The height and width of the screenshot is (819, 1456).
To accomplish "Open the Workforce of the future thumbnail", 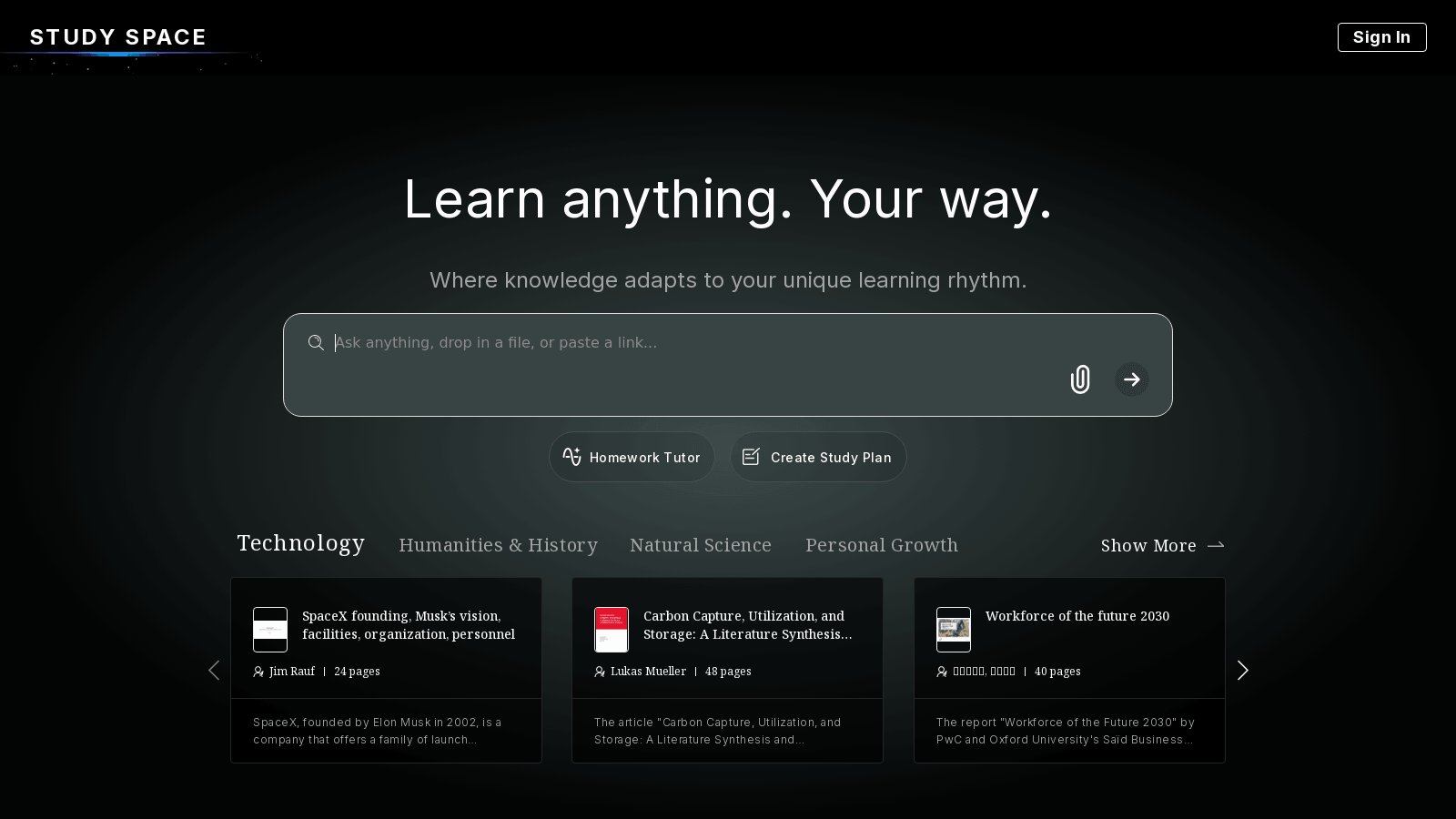I will click(954, 630).
